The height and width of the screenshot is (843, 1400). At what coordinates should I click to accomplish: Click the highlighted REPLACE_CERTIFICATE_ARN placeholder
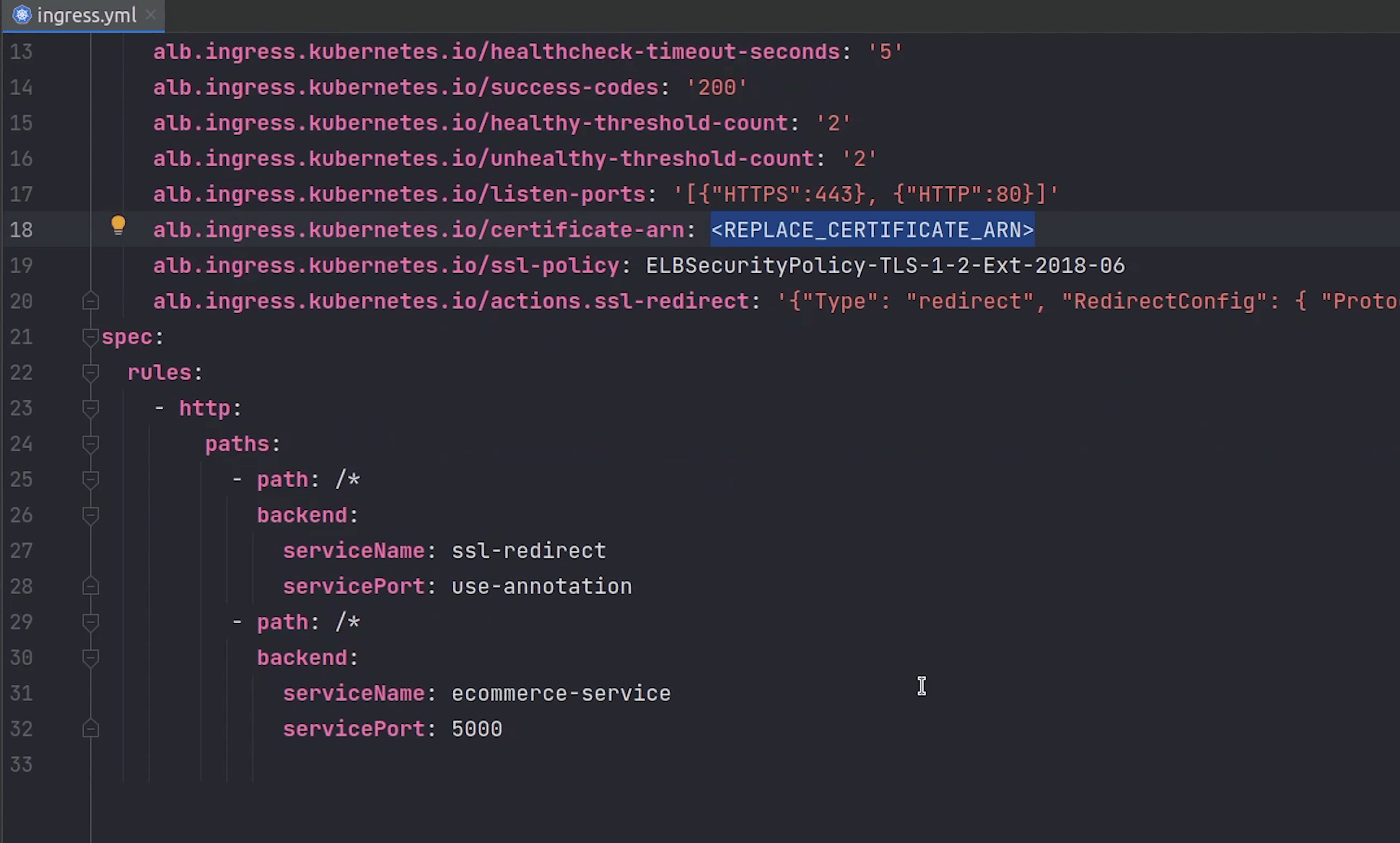(x=872, y=230)
